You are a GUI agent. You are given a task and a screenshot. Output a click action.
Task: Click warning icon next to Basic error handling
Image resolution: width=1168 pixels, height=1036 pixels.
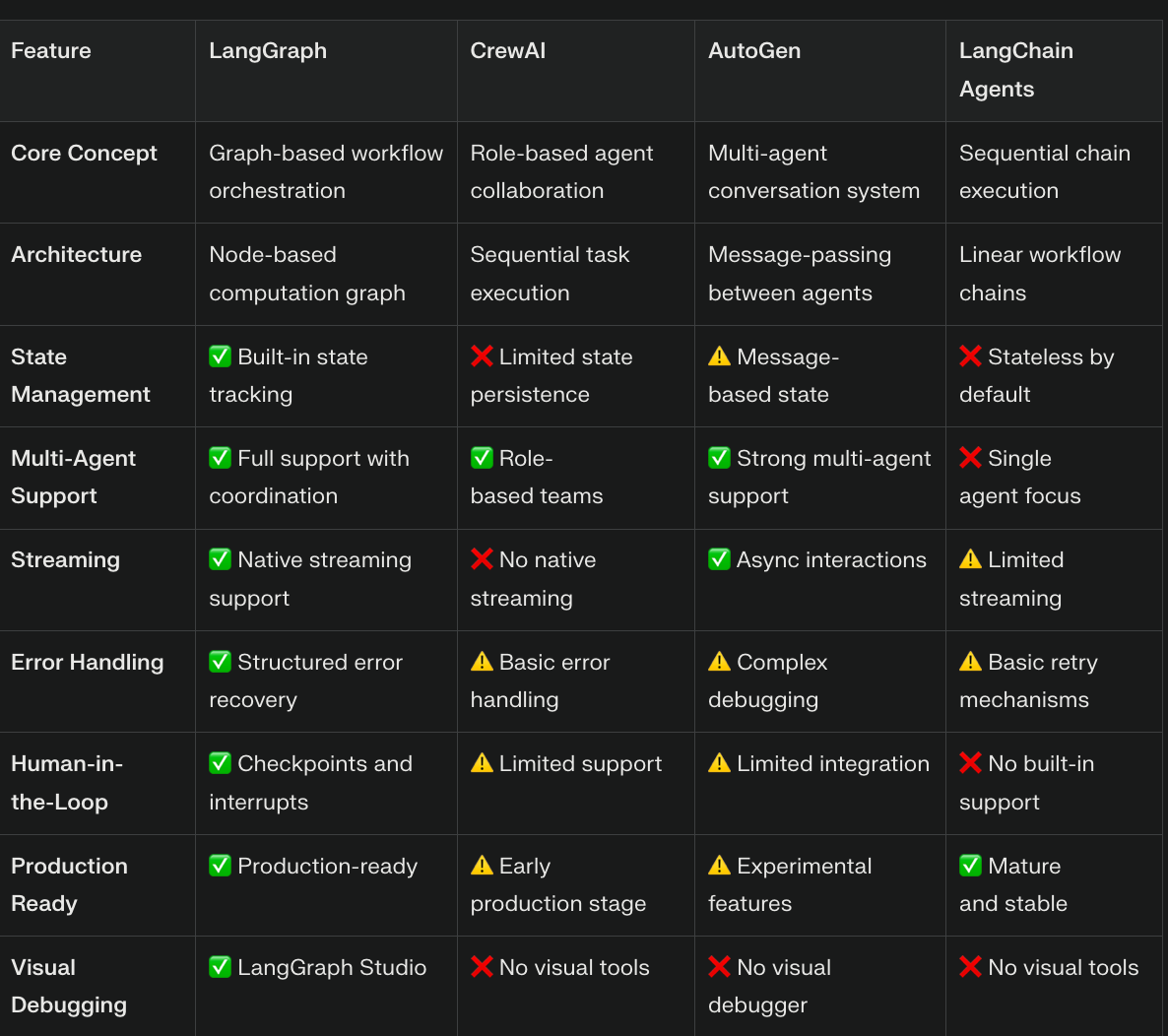point(482,662)
